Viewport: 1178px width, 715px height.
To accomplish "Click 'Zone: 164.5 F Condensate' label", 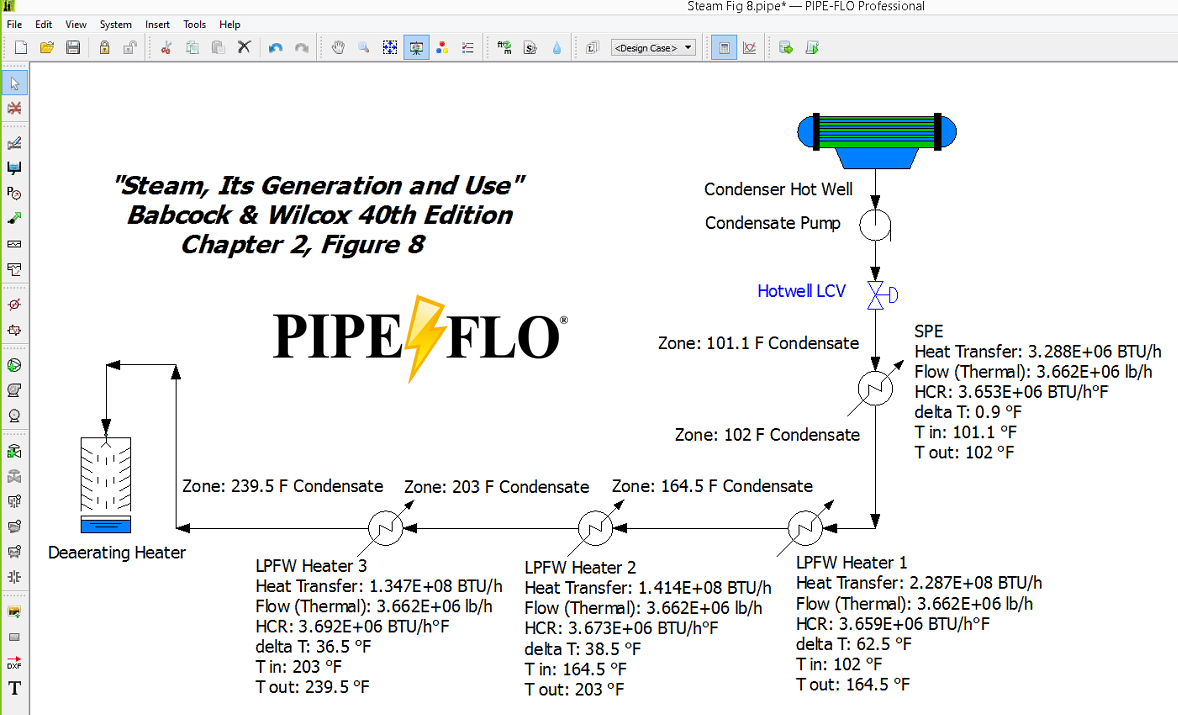I will (x=712, y=486).
